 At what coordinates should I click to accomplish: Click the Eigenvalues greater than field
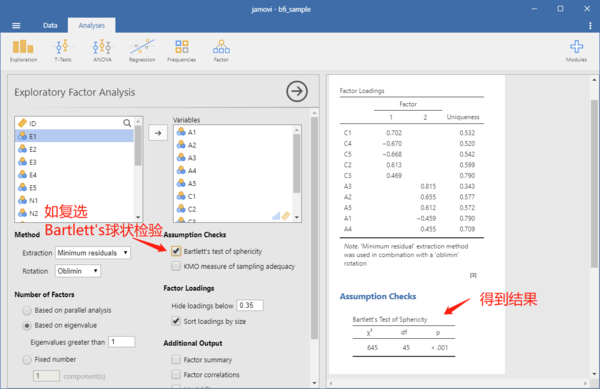pyautogui.click(x=122, y=342)
